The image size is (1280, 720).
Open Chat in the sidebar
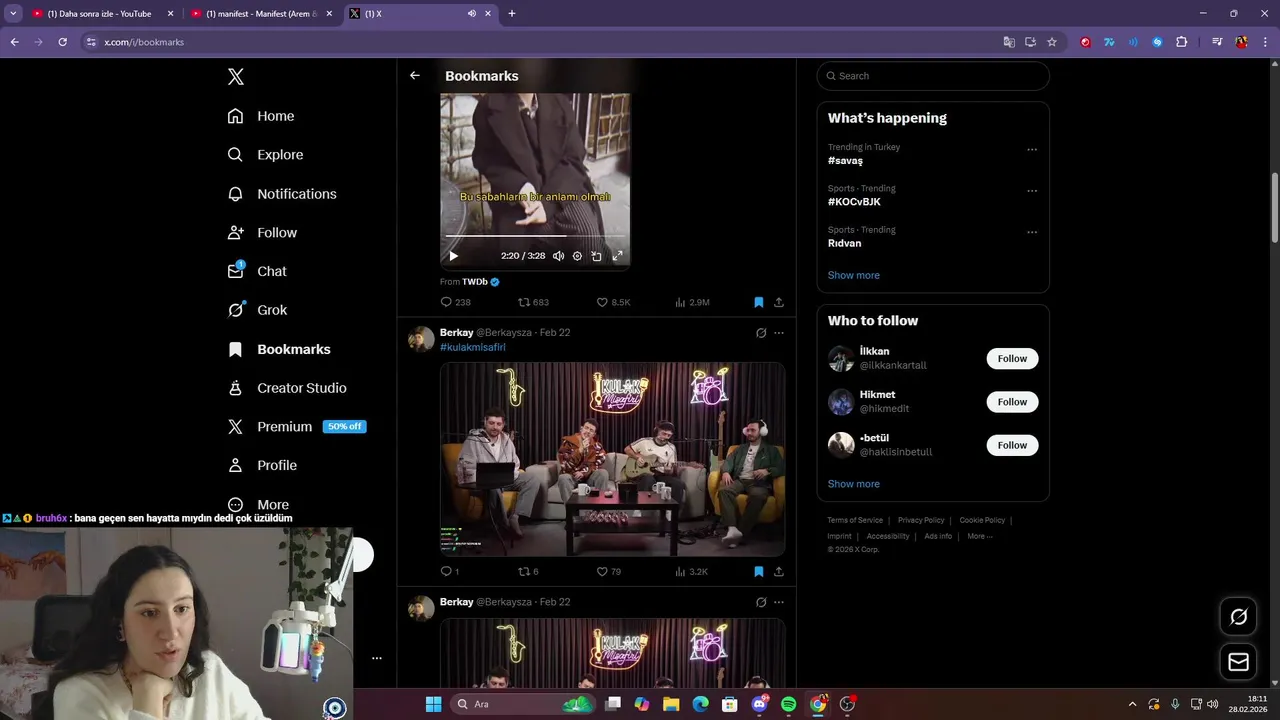pos(257,271)
